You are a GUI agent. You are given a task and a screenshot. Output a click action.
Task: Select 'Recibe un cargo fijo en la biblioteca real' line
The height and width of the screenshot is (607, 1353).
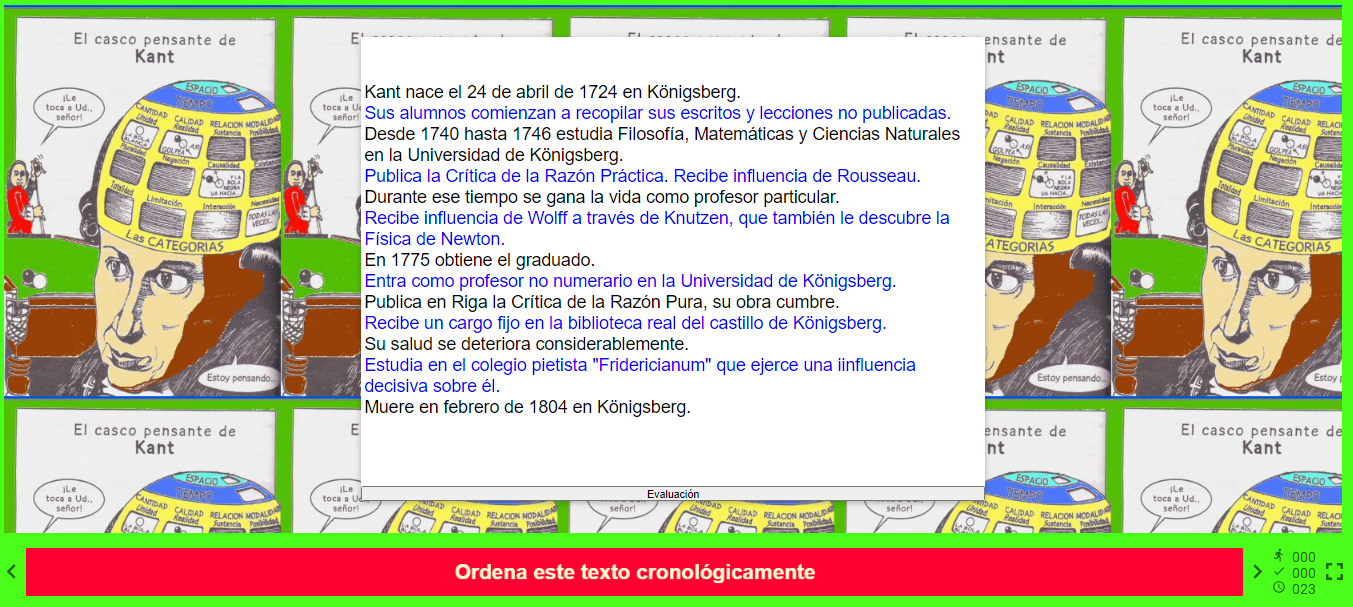tap(625, 323)
